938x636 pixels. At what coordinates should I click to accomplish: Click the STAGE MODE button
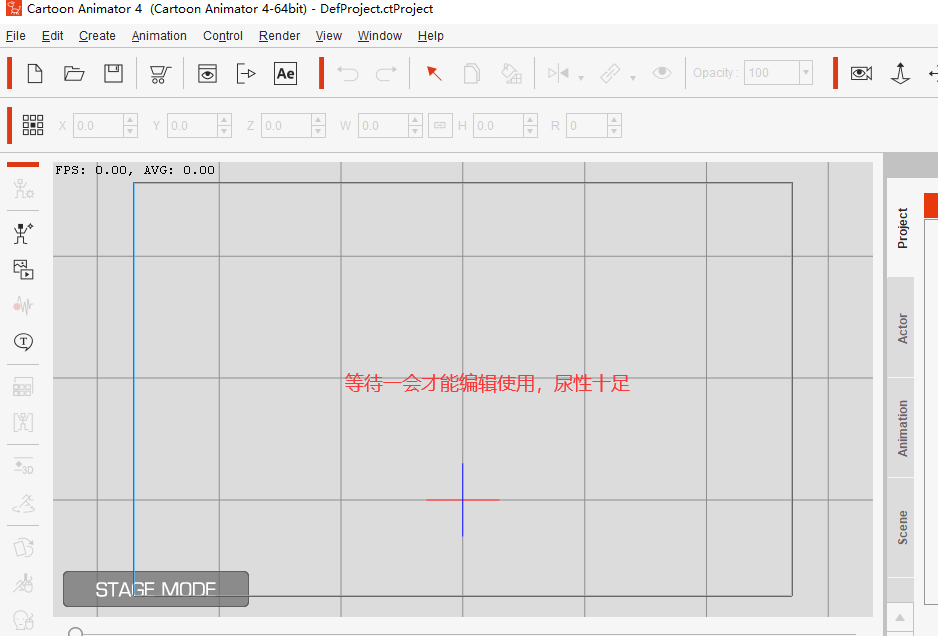[x=156, y=589]
